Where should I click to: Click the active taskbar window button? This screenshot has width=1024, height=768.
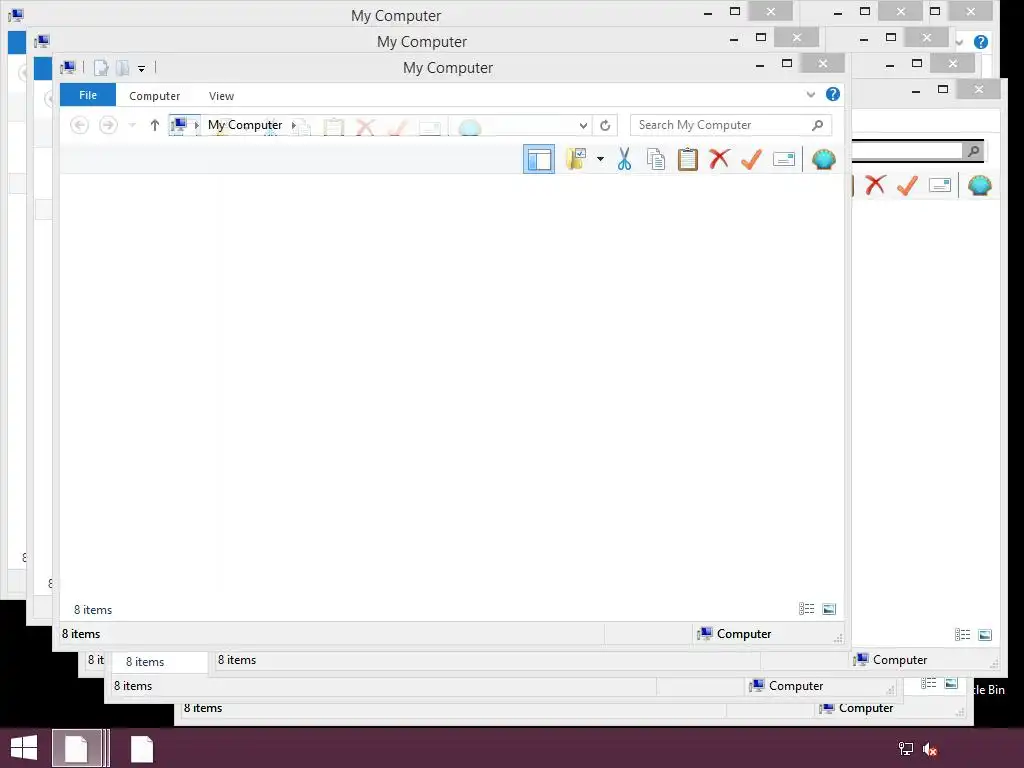pyautogui.click(x=77, y=748)
